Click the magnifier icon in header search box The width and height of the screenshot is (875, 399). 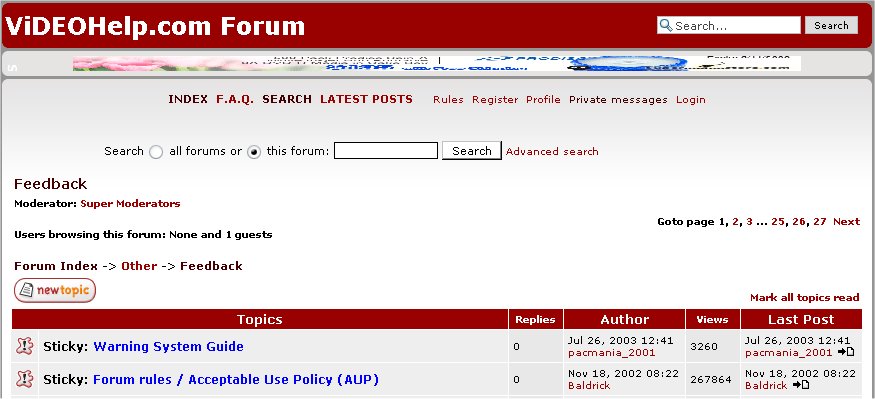tap(666, 25)
